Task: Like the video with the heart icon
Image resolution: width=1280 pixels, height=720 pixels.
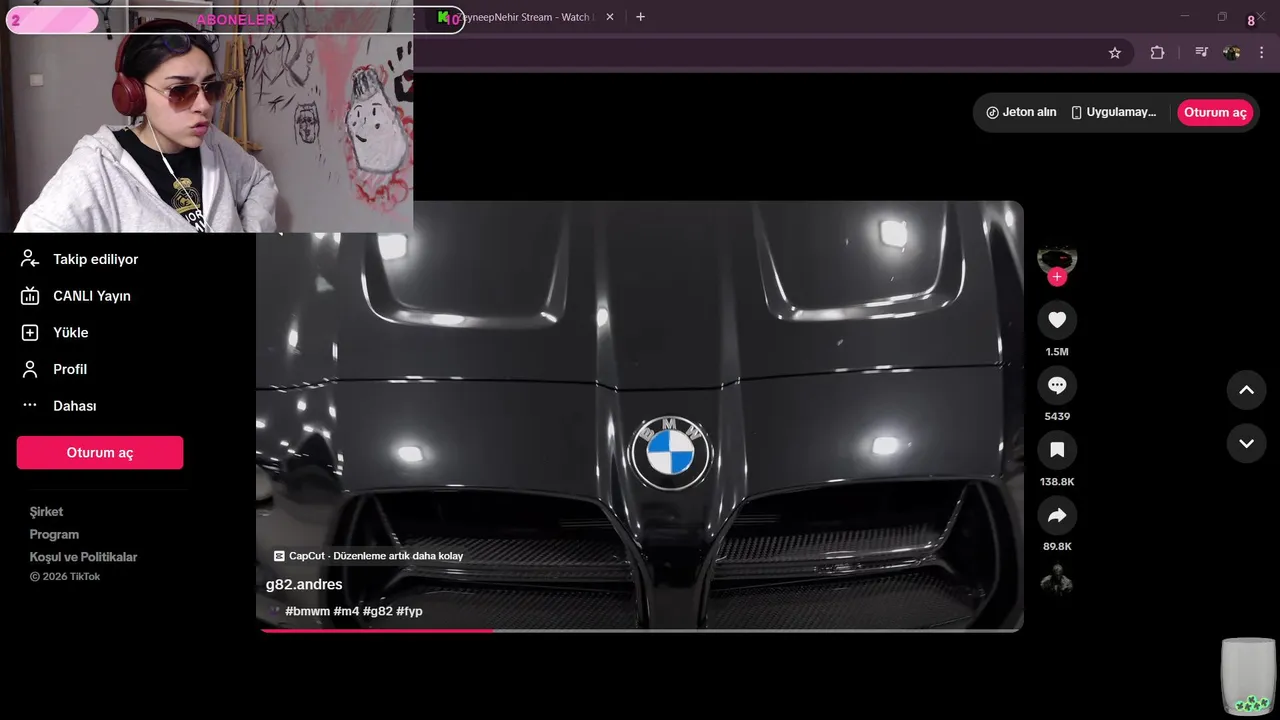Action: (x=1057, y=320)
